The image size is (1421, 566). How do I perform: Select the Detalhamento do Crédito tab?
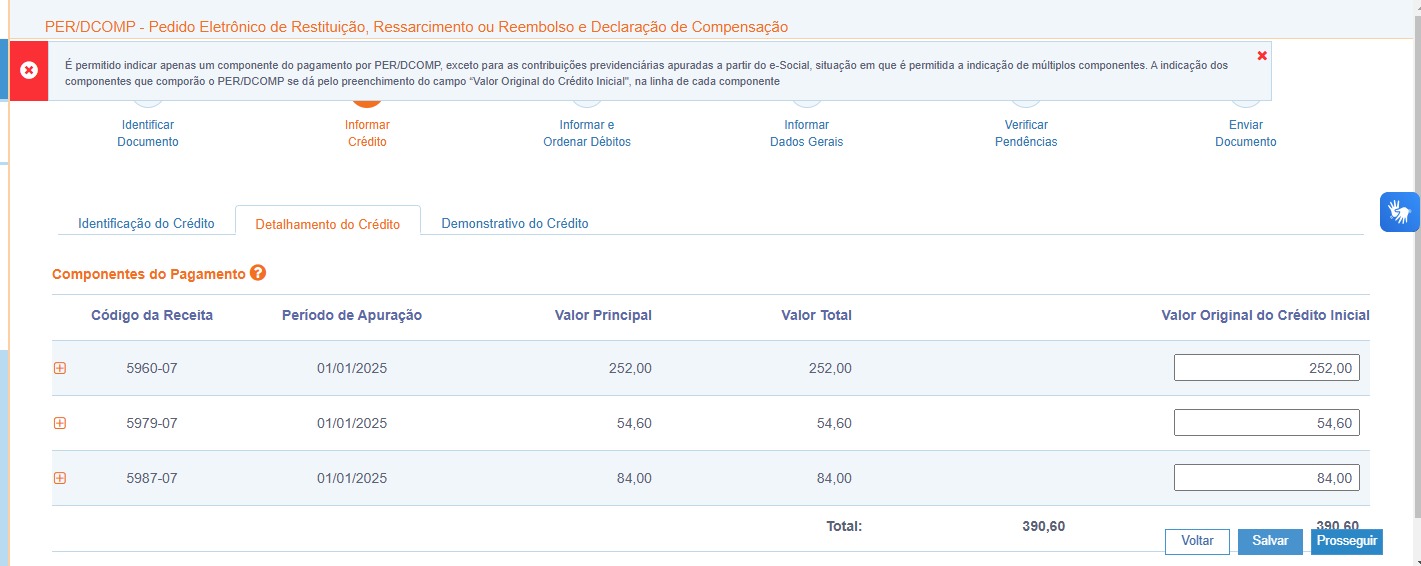pos(328,223)
